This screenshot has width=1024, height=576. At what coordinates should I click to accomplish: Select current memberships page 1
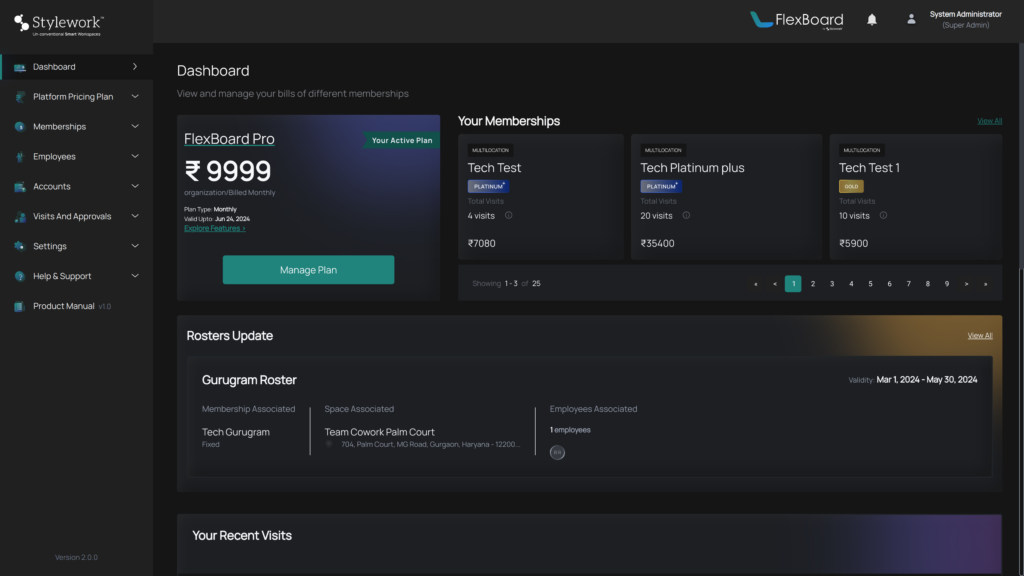pyautogui.click(x=793, y=284)
